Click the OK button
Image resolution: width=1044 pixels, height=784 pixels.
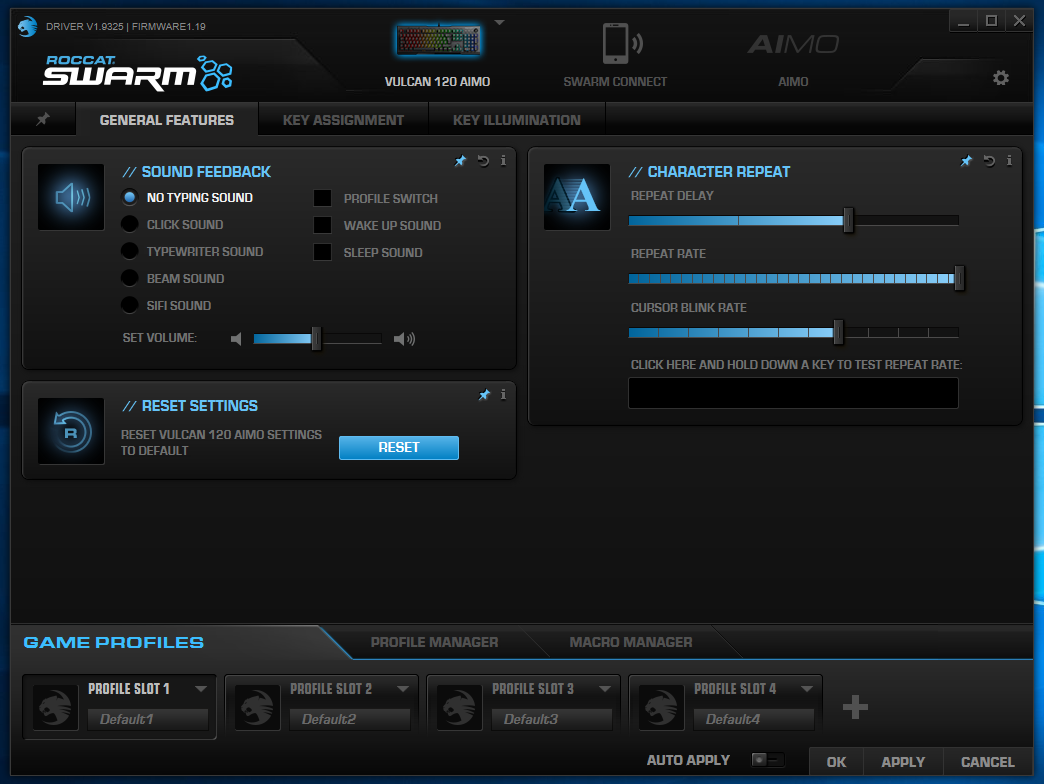[836, 762]
